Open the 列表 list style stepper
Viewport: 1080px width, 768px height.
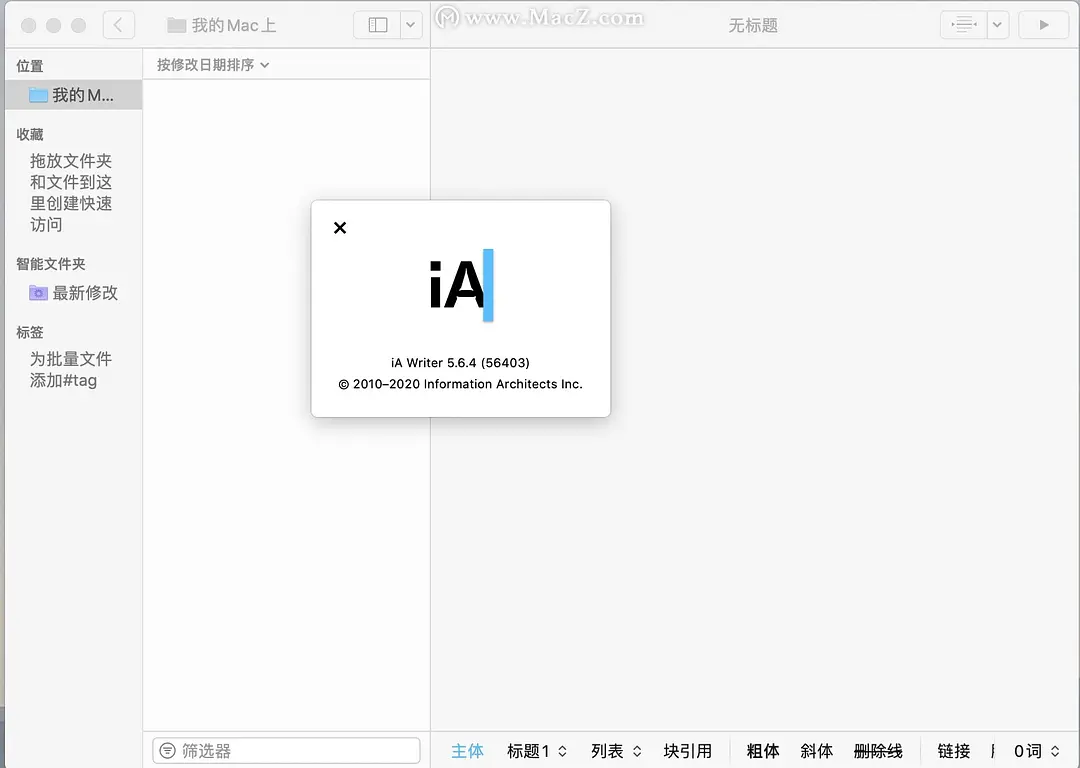(616, 751)
